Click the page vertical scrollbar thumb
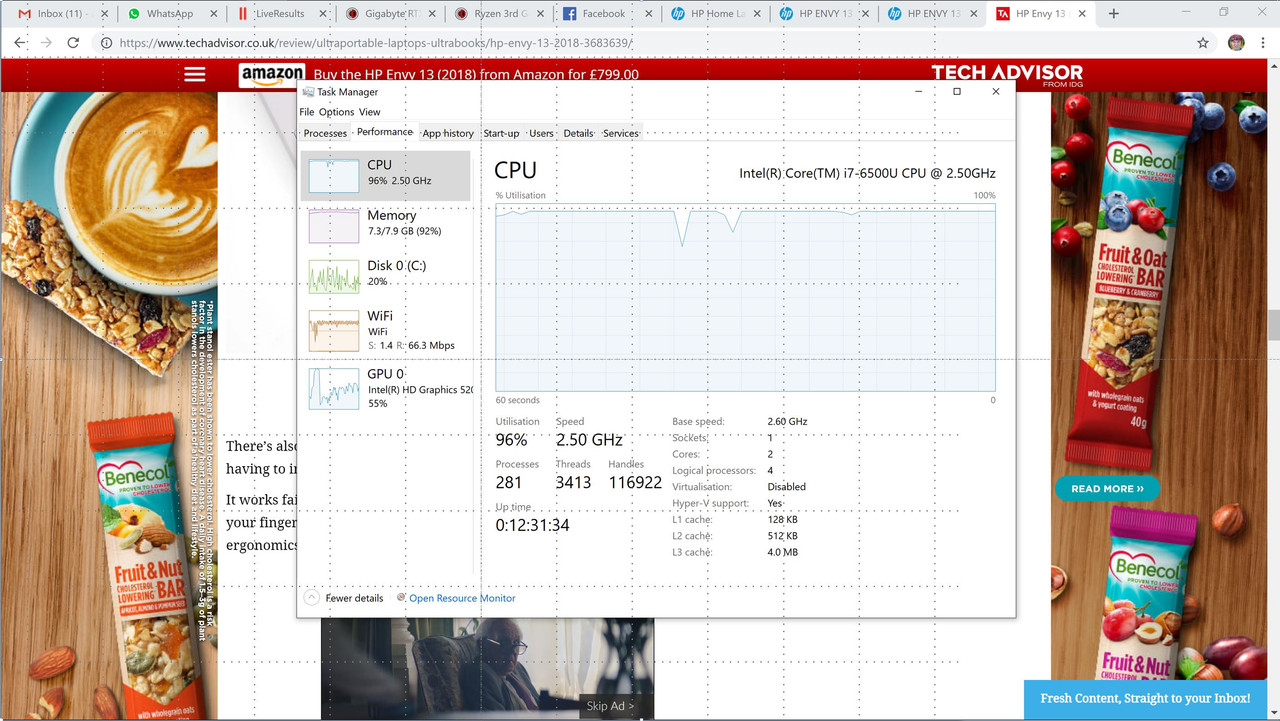This screenshot has height=721, width=1280. [x=1273, y=326]
